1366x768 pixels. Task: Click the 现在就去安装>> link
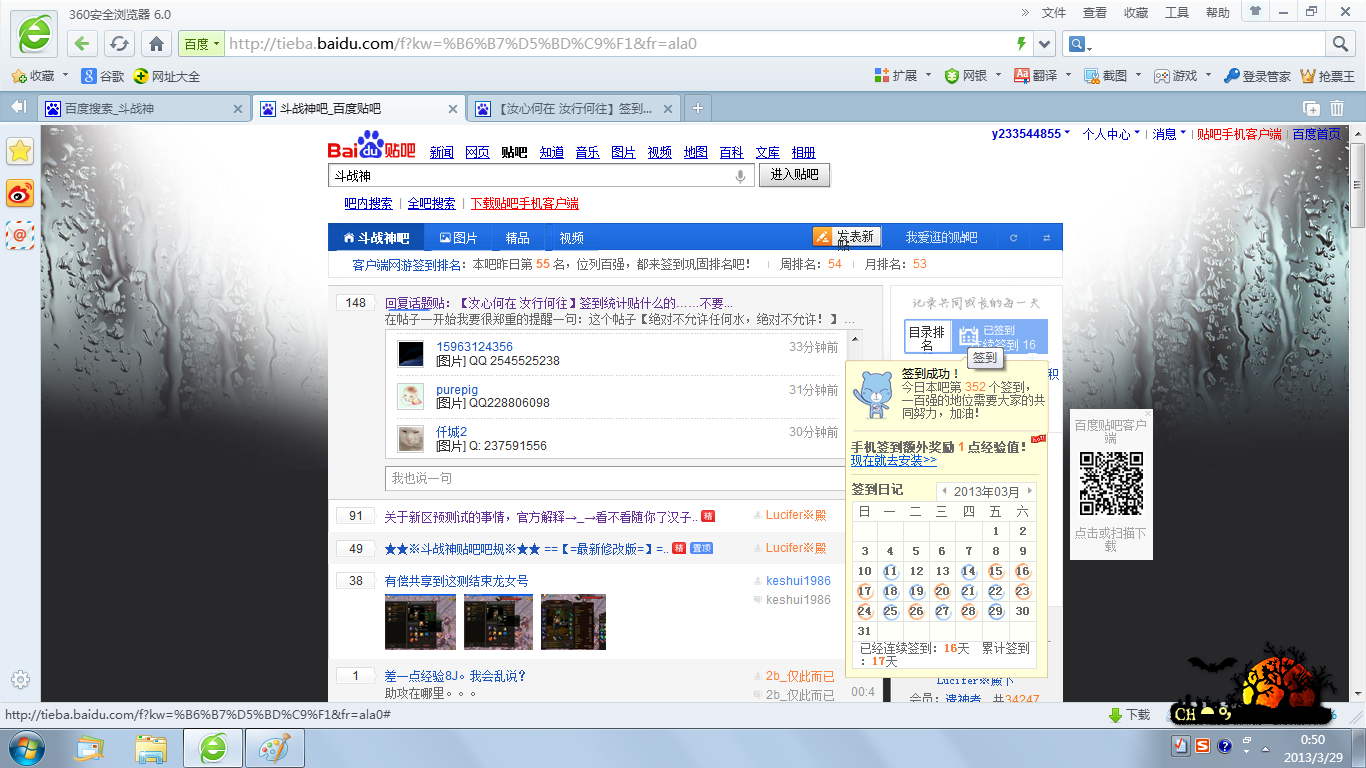click(894, 461)
